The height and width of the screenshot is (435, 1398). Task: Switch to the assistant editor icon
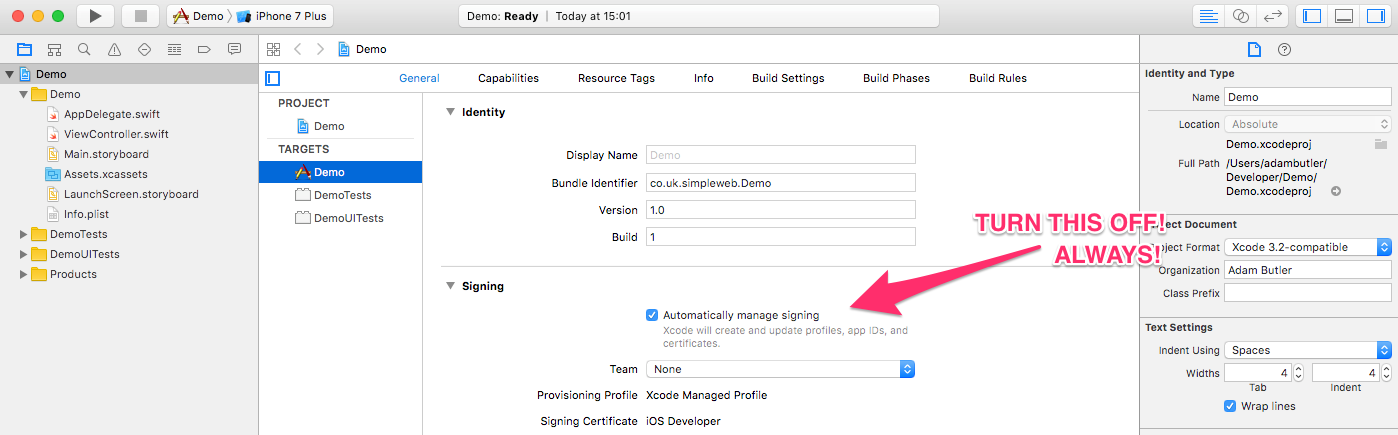[x=1241, y=16]
